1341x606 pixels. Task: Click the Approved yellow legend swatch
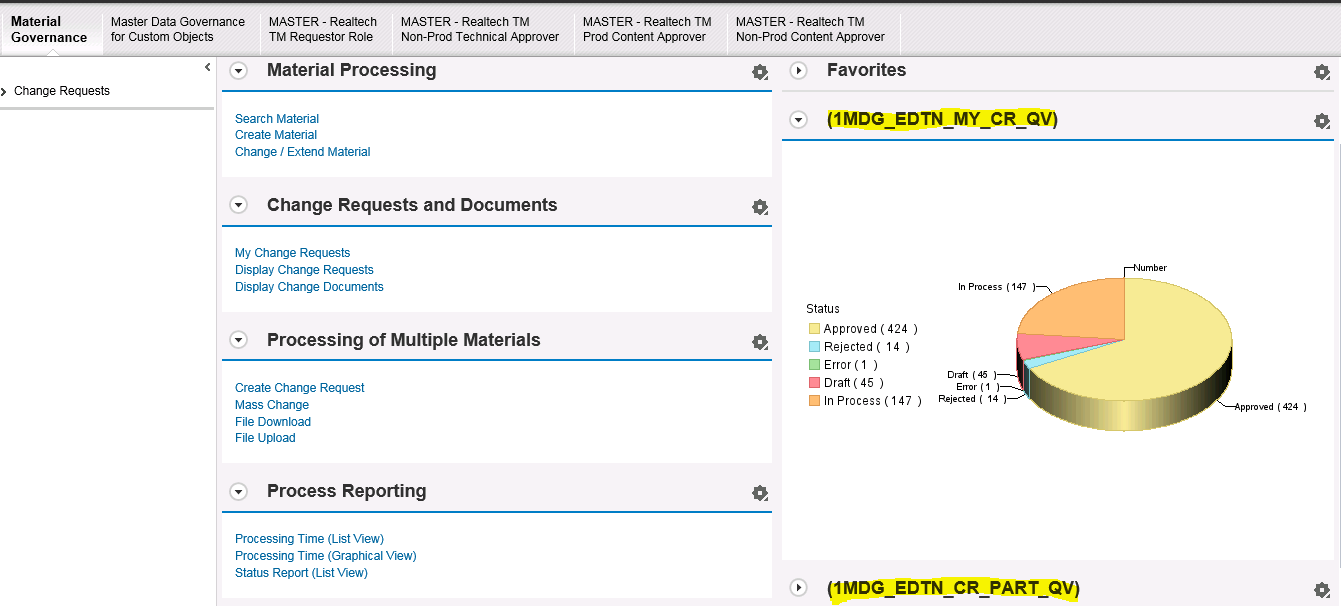tap(814, 329)
